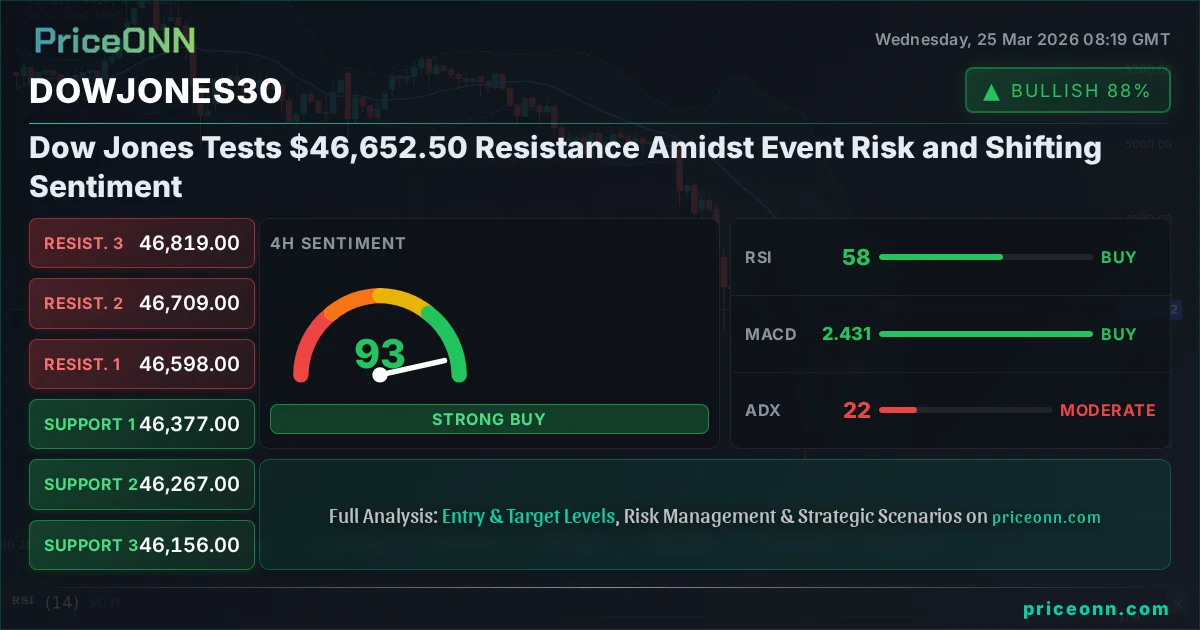Click the date display in the header
Viewport: 1200px width, 630px height.
pyautogui.click(x=1022, y=39)
